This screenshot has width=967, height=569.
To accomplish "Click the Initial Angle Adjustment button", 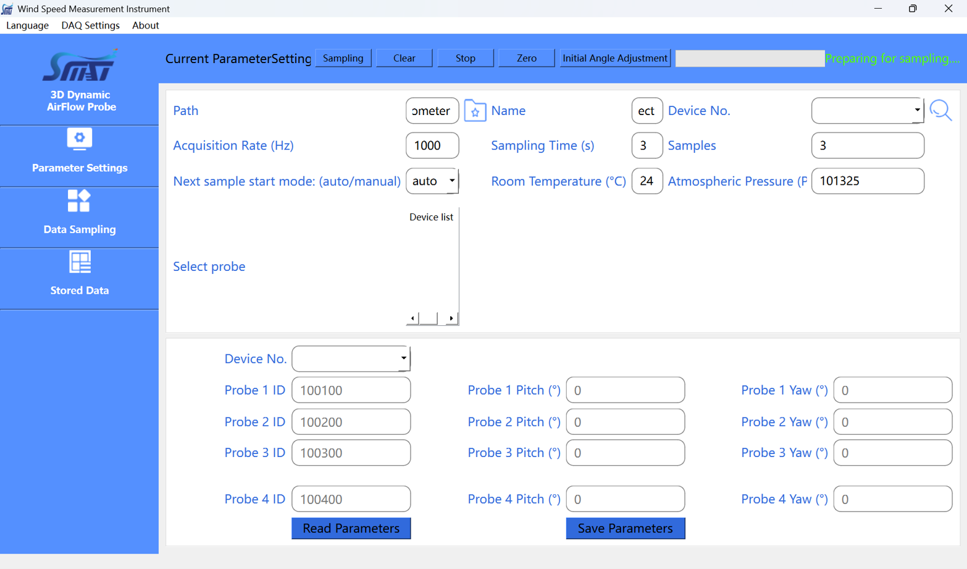I will click(615, 58).
